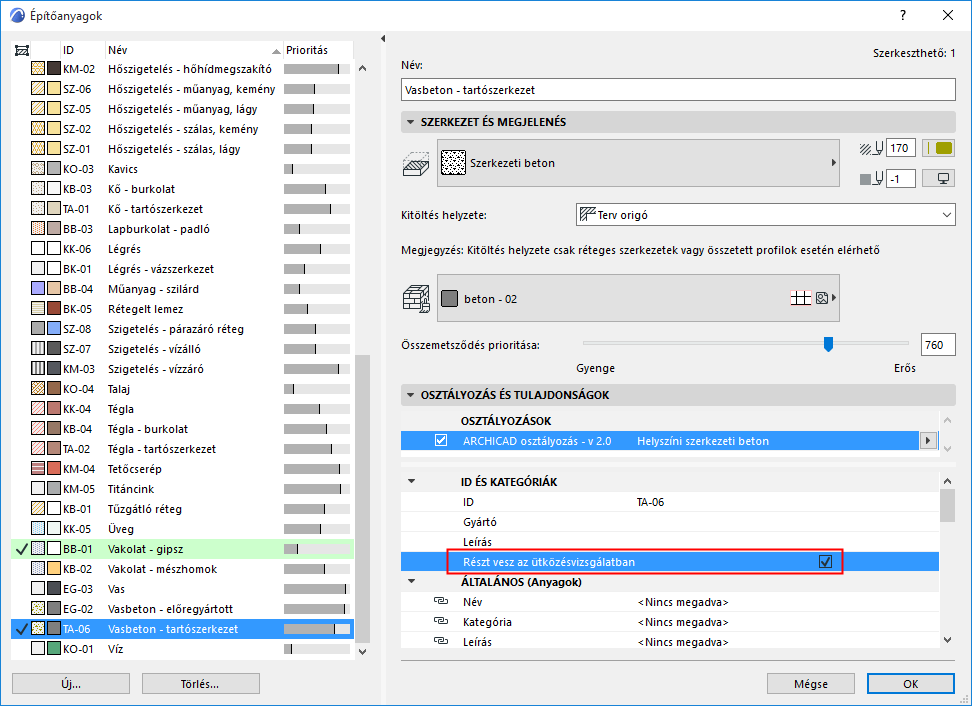
Task: Click the cut fill pattern icon left of Szerkezeti beton
Action: coord(415,164)
